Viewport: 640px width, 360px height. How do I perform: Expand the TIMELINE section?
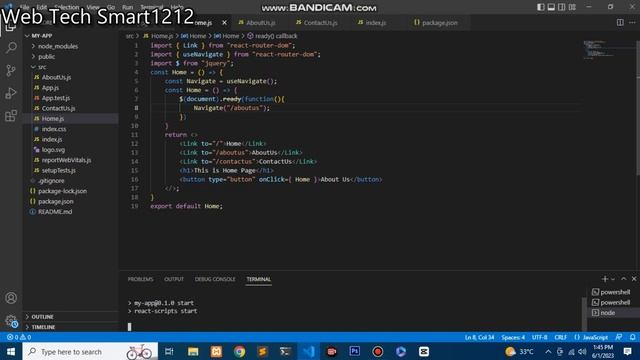(x=70, y=327)
